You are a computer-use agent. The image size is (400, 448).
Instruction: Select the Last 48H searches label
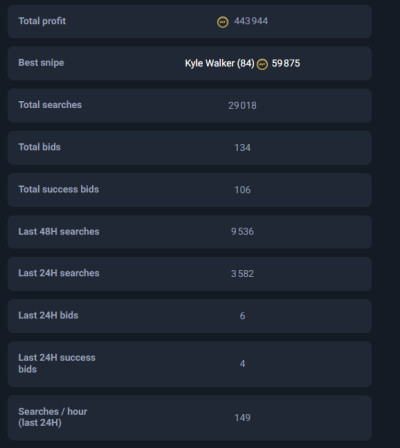coord(59,231)
